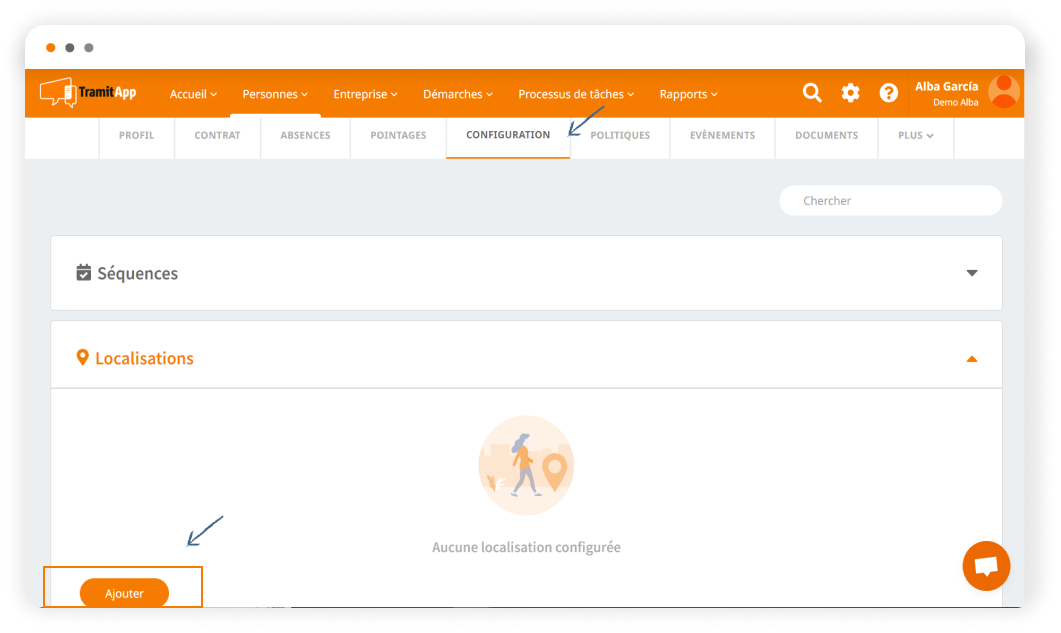The width and height of the screenshot is (1061, 633).
Task: Open the Processus de tâches menu
Action: pos(576,94)
